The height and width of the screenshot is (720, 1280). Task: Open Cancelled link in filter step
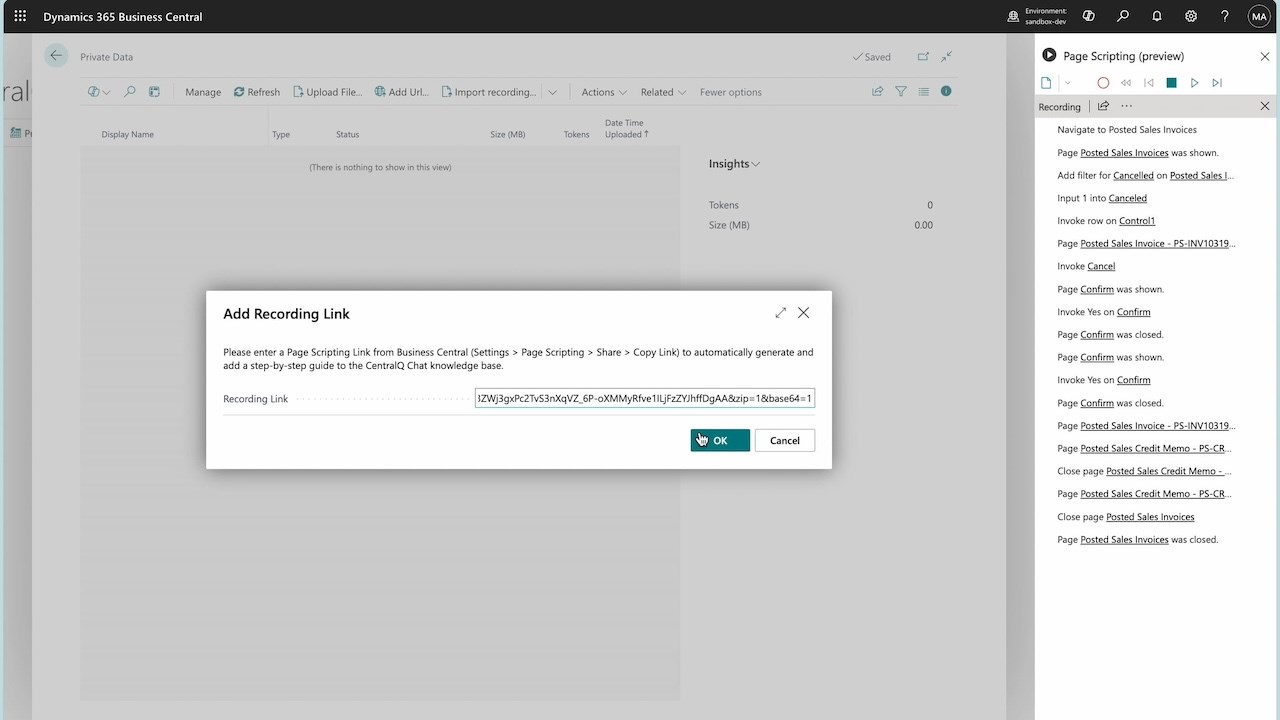click(x=1133, y=175)
